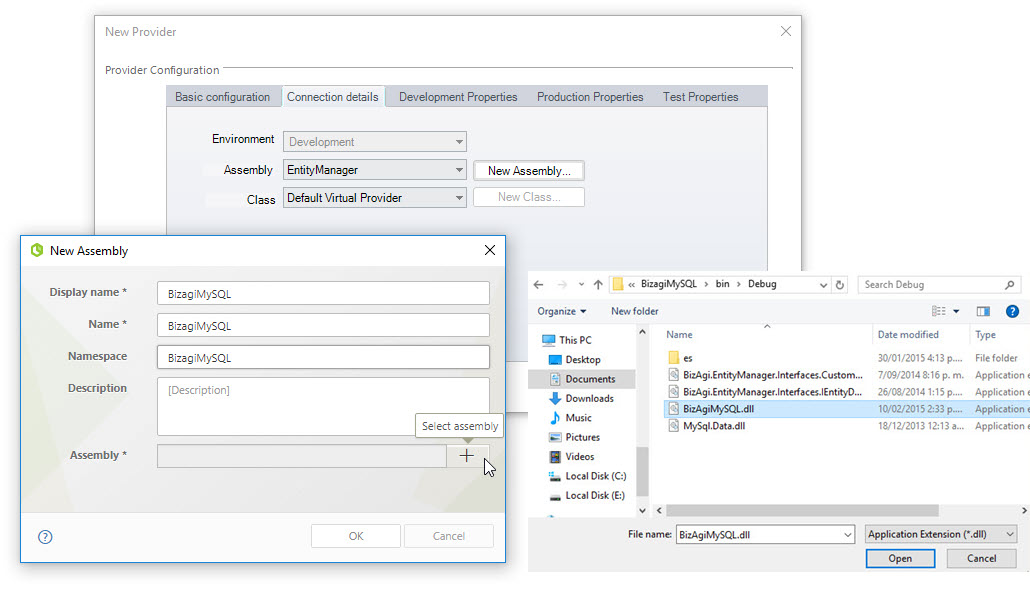Expand the File name dropdown

847,535
